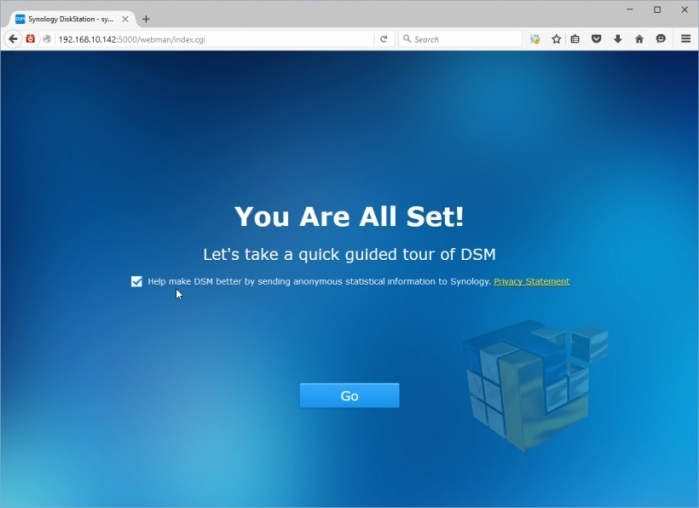Open the chat bubble Hello icon
Image resolution: width=699 pixels, height=508 pixels.
click(x=661, y=39)
